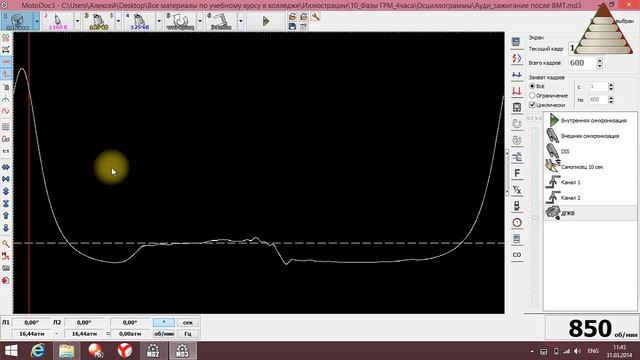The width and height of the screenshot is (640, 360).
Task: Open Windows Start button
Action: 11,351
